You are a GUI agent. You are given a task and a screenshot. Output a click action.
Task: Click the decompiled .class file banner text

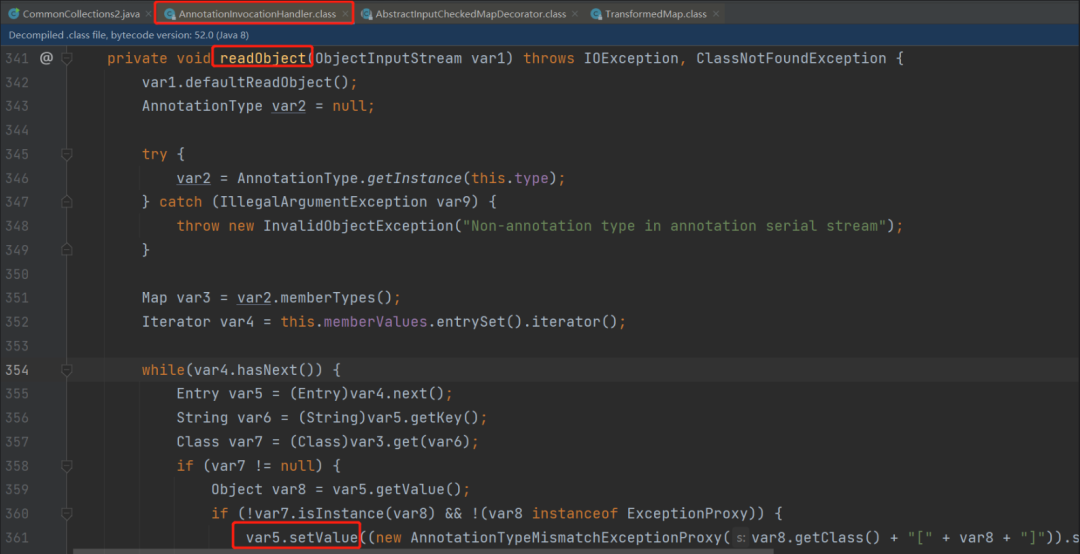coord(129,35)
